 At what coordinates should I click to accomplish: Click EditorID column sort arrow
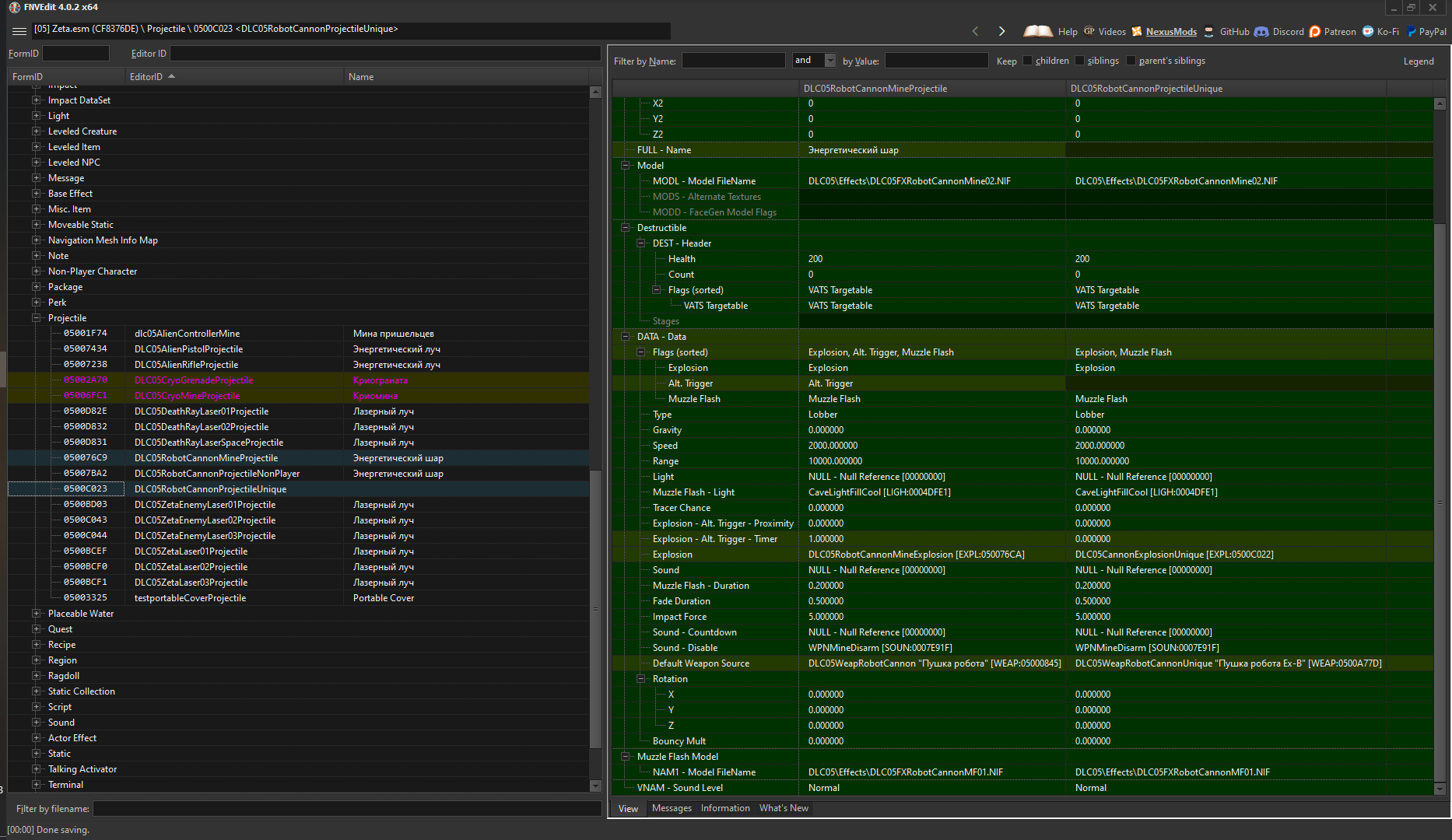[171, 76]
